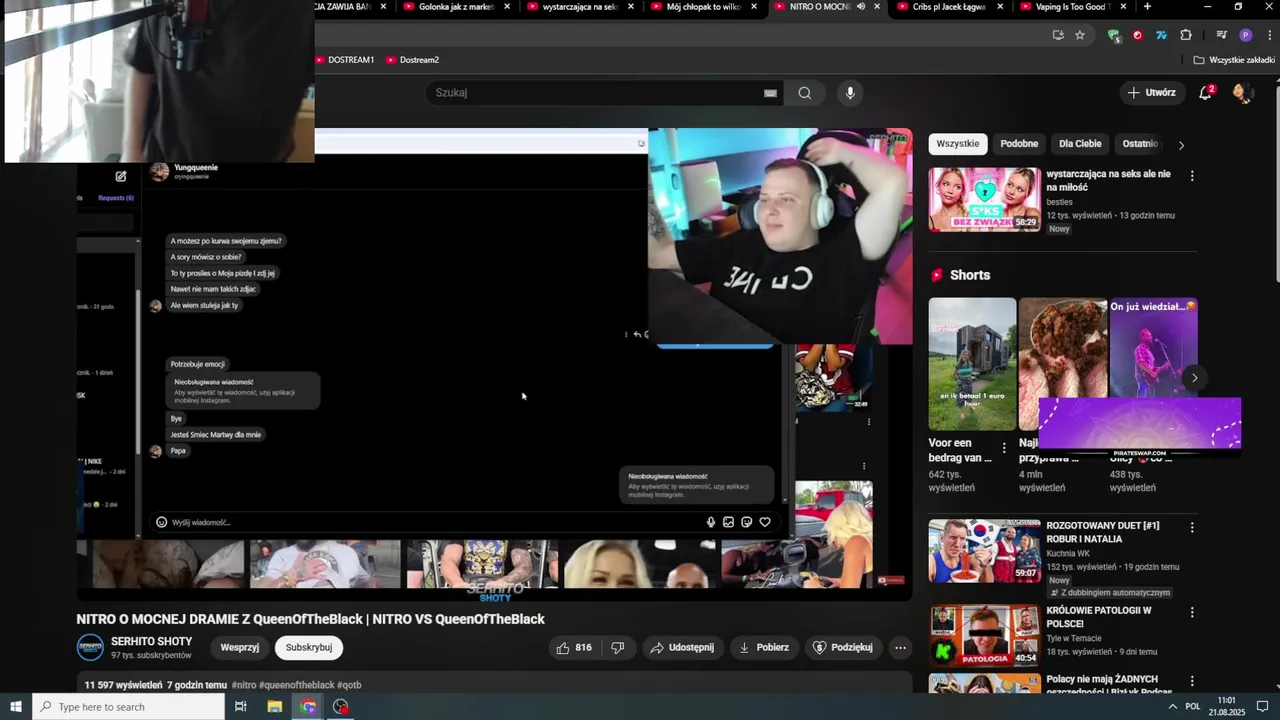The width and height of the screenshot is (1280, 720).
Task: Switch to 'Golonka jak z market' tab
Action: point(456,7)
